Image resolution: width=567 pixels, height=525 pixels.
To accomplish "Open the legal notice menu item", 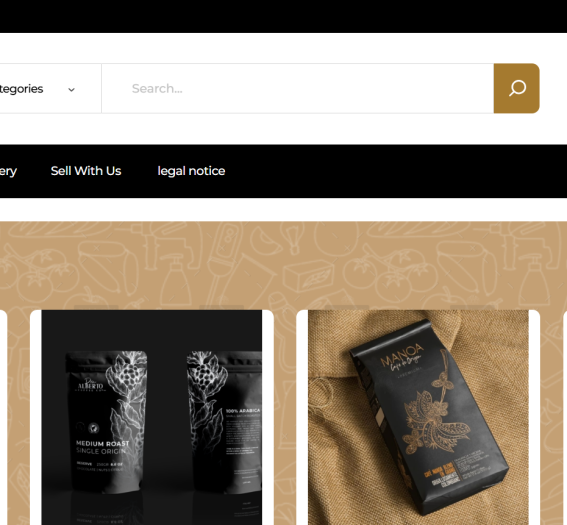I will click(191, 171).
